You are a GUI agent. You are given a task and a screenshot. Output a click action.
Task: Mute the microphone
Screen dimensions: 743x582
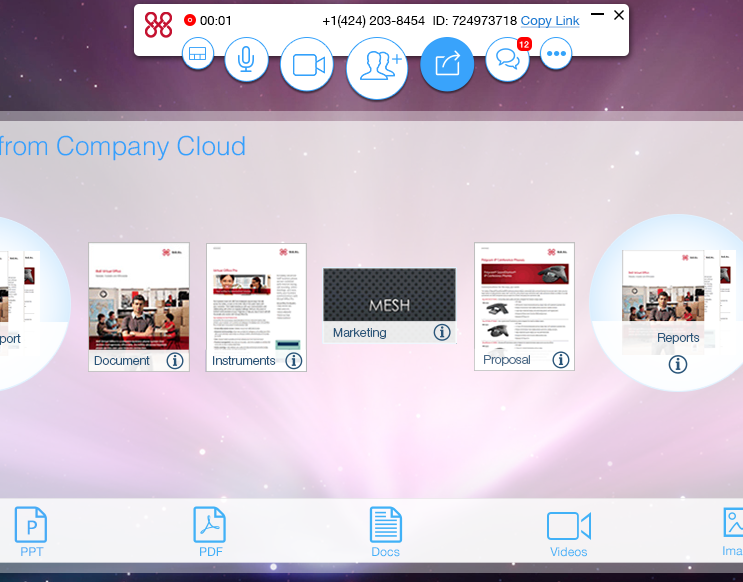coord(246,59)
